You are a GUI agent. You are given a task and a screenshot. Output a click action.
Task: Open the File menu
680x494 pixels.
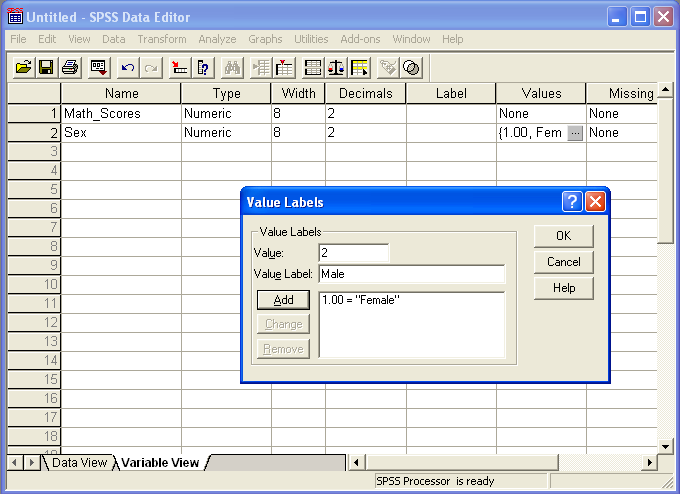pos(18,39)
